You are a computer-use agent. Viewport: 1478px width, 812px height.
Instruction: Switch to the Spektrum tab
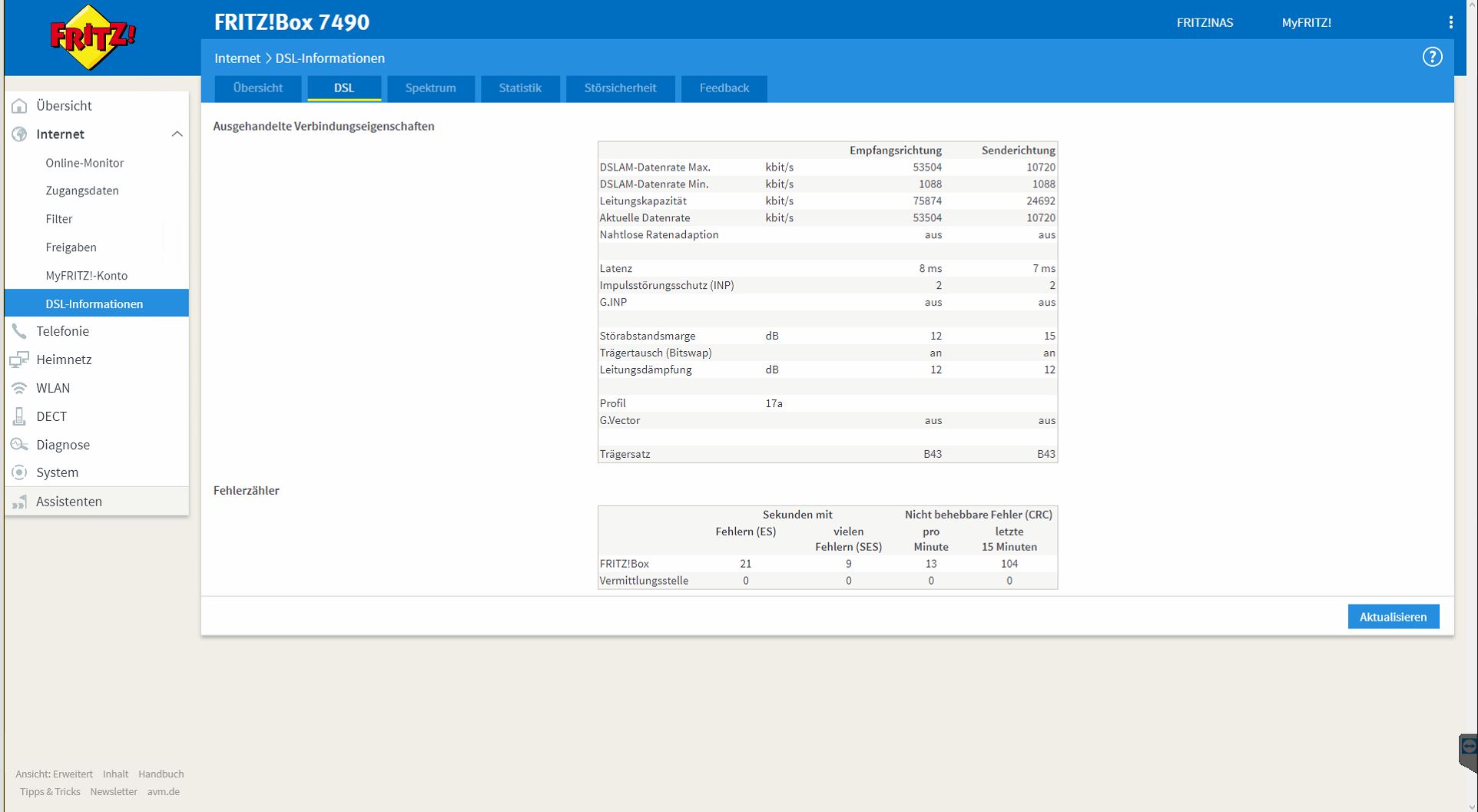[430, 88]
